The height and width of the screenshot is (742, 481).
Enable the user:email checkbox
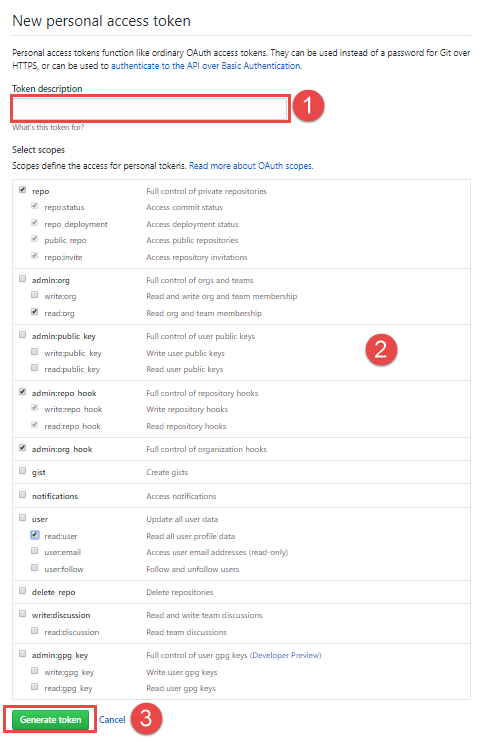click(35, 551)
